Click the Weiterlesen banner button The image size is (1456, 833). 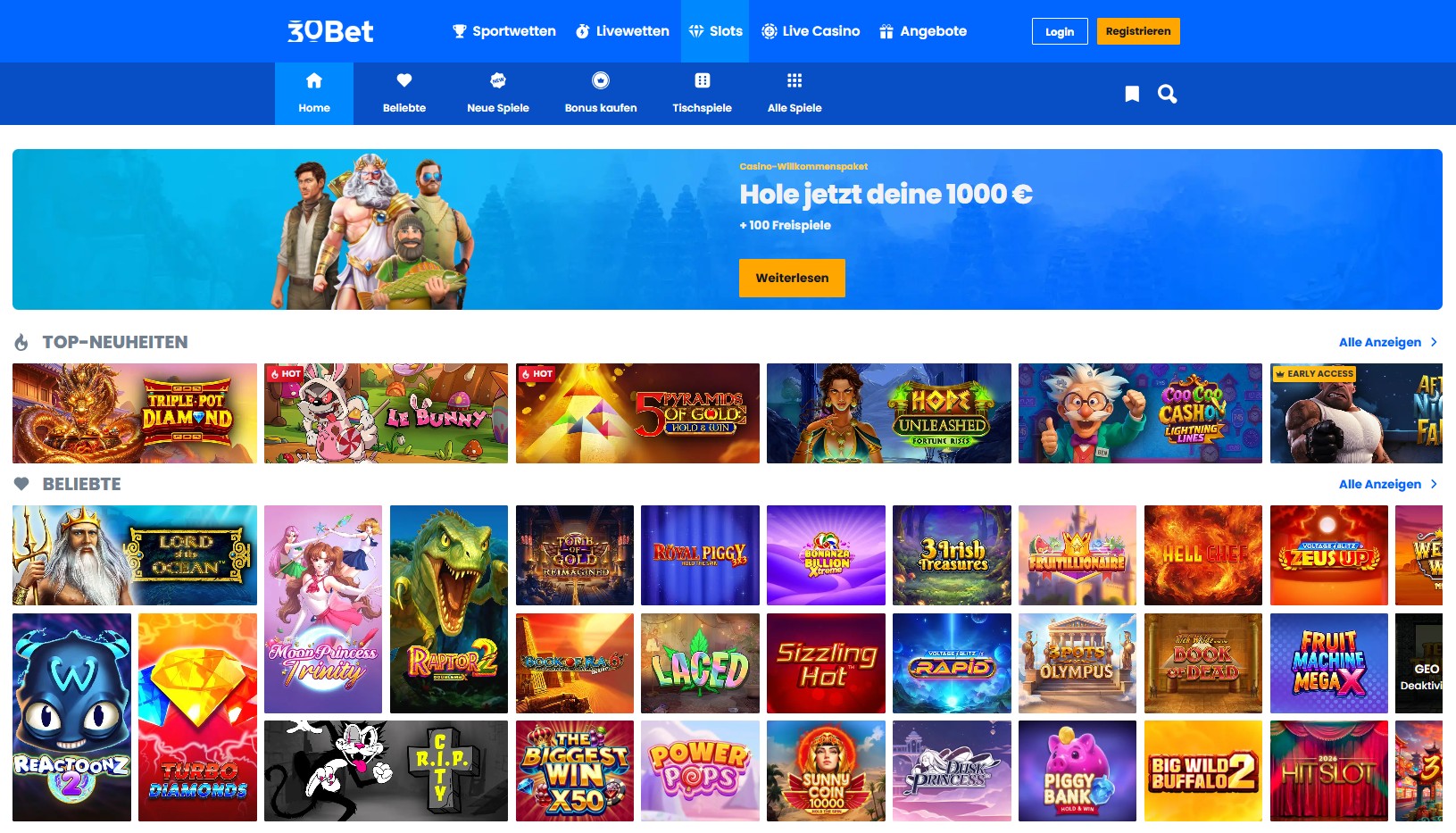[792, 278]
